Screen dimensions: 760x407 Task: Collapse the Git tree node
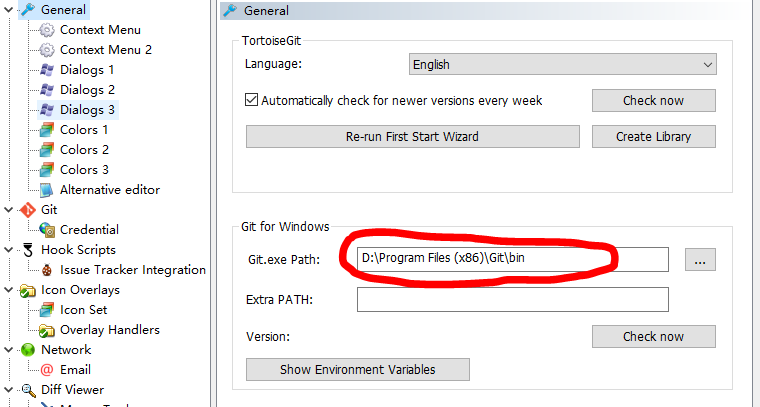pos(8,210)
